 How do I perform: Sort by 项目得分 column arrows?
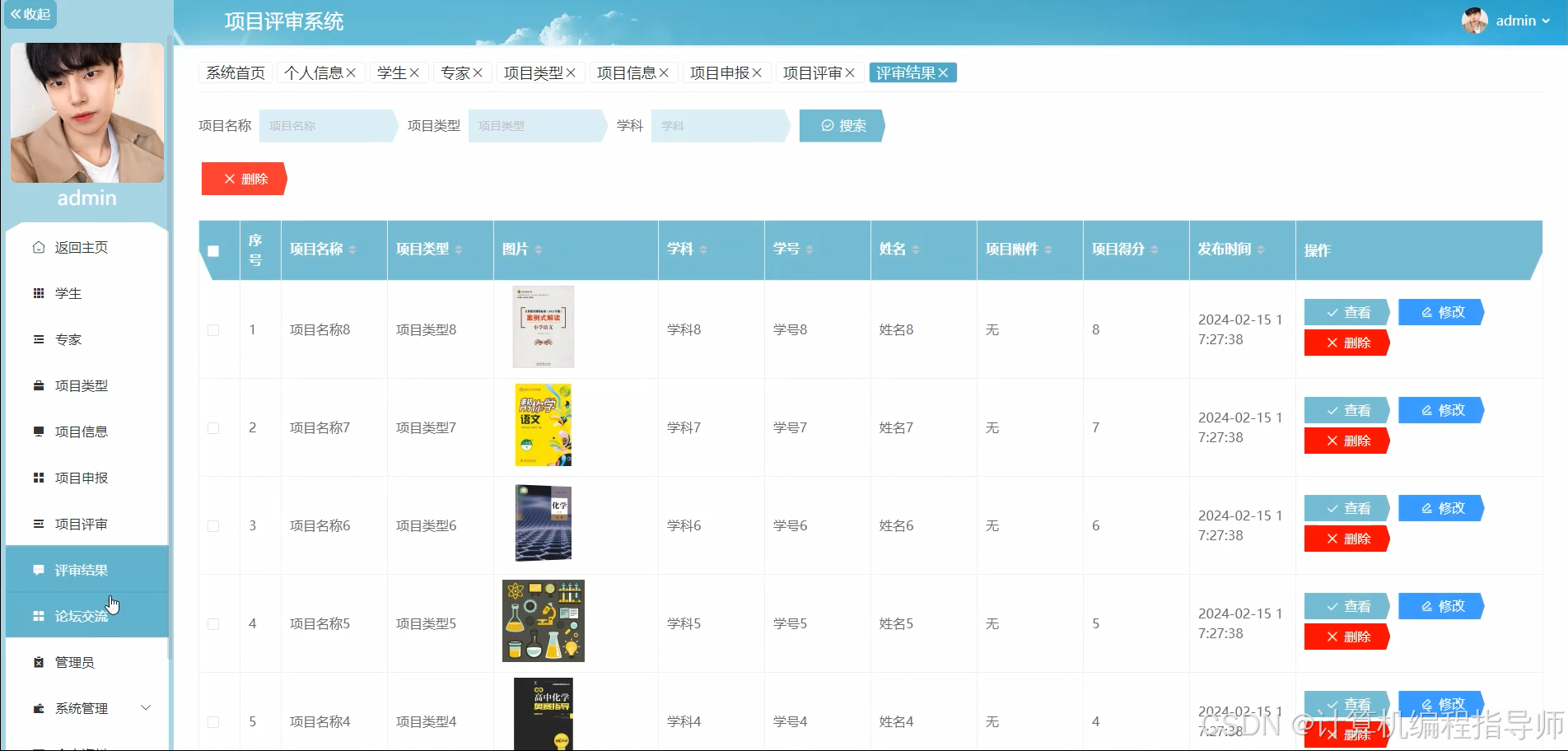click(1155, 250)
